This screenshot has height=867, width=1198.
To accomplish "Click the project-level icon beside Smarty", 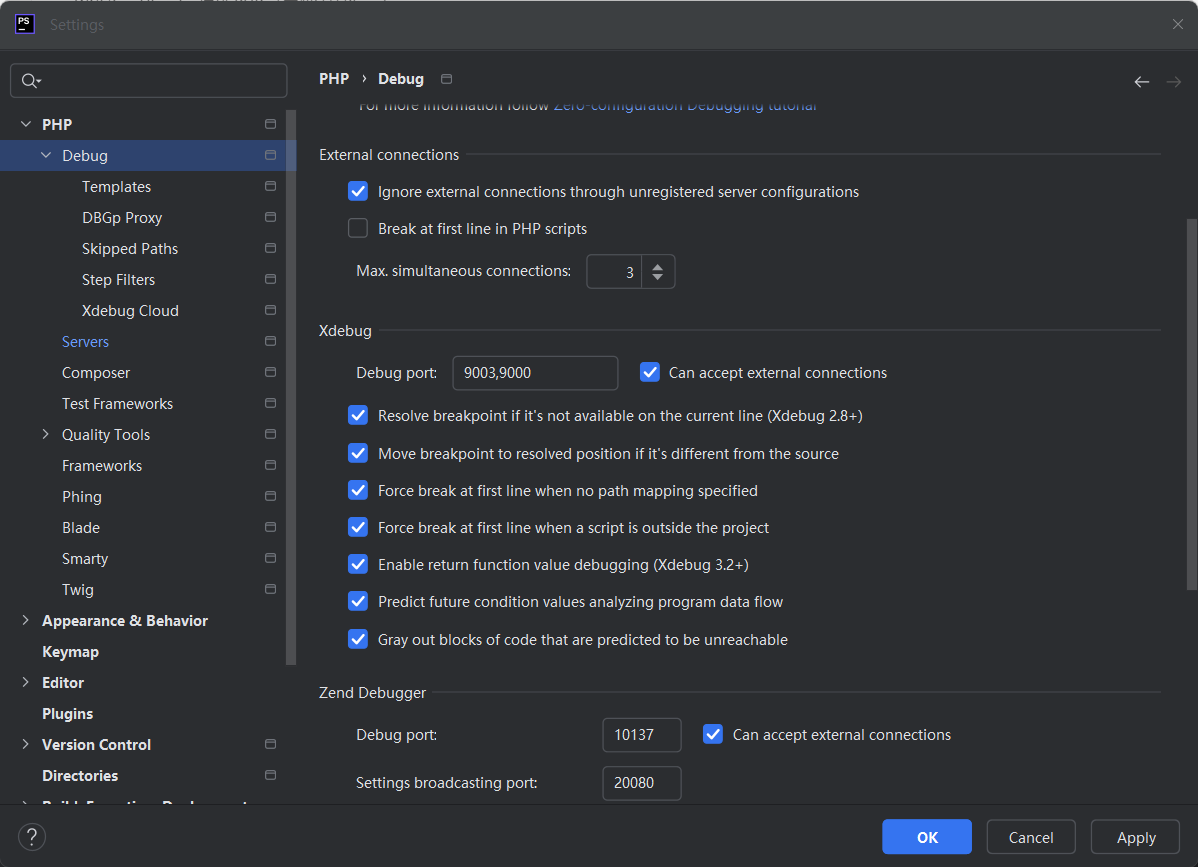I will (270, 558).
